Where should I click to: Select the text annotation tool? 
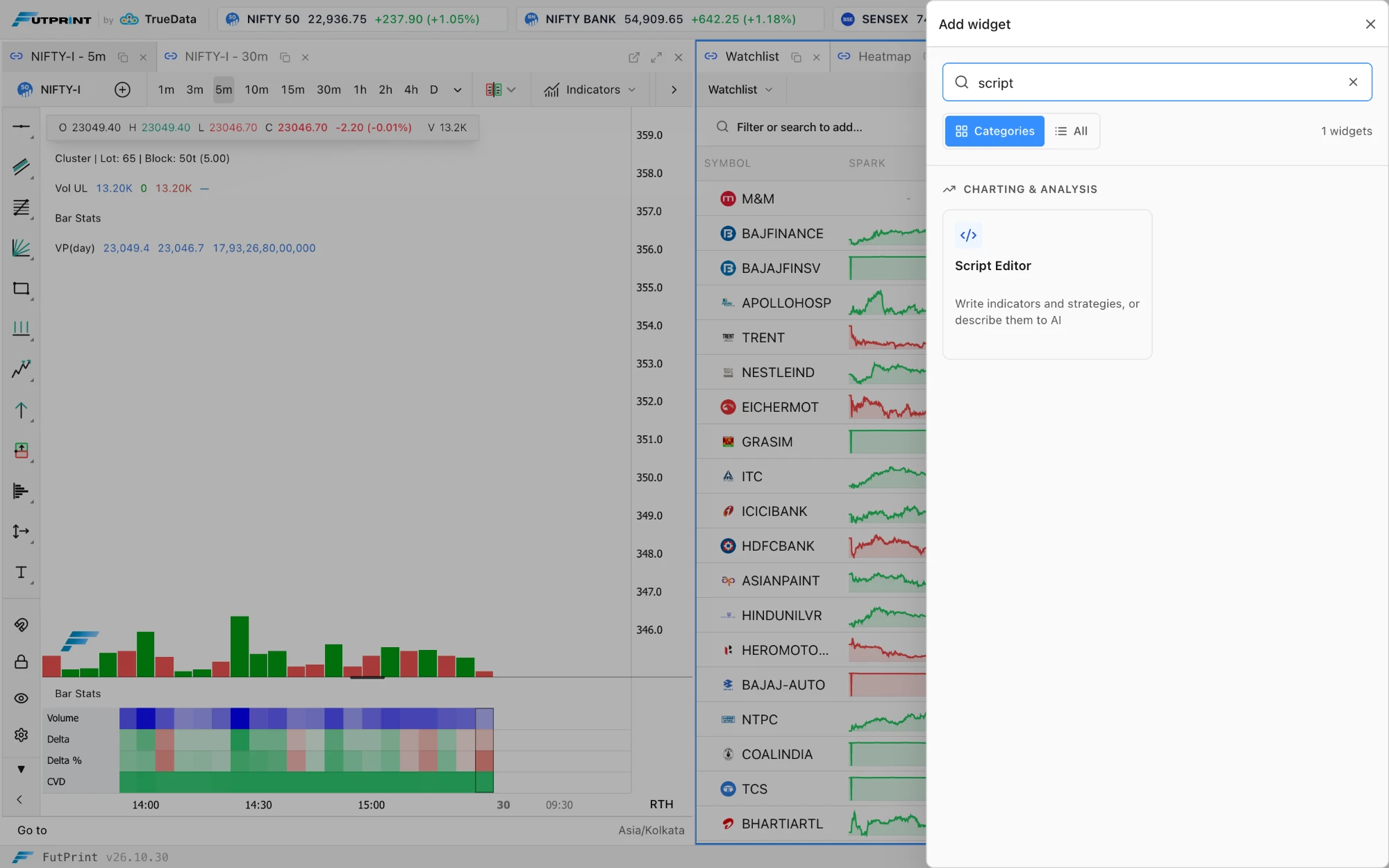pyautogui.click(x=21, y=572)
